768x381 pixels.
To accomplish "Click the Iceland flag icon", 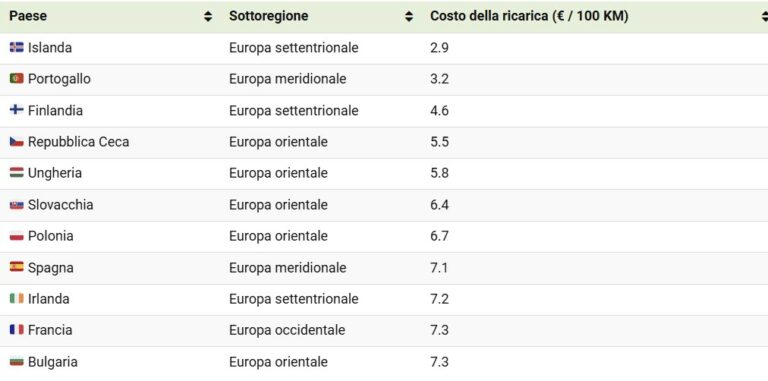I will pos(17,48).
